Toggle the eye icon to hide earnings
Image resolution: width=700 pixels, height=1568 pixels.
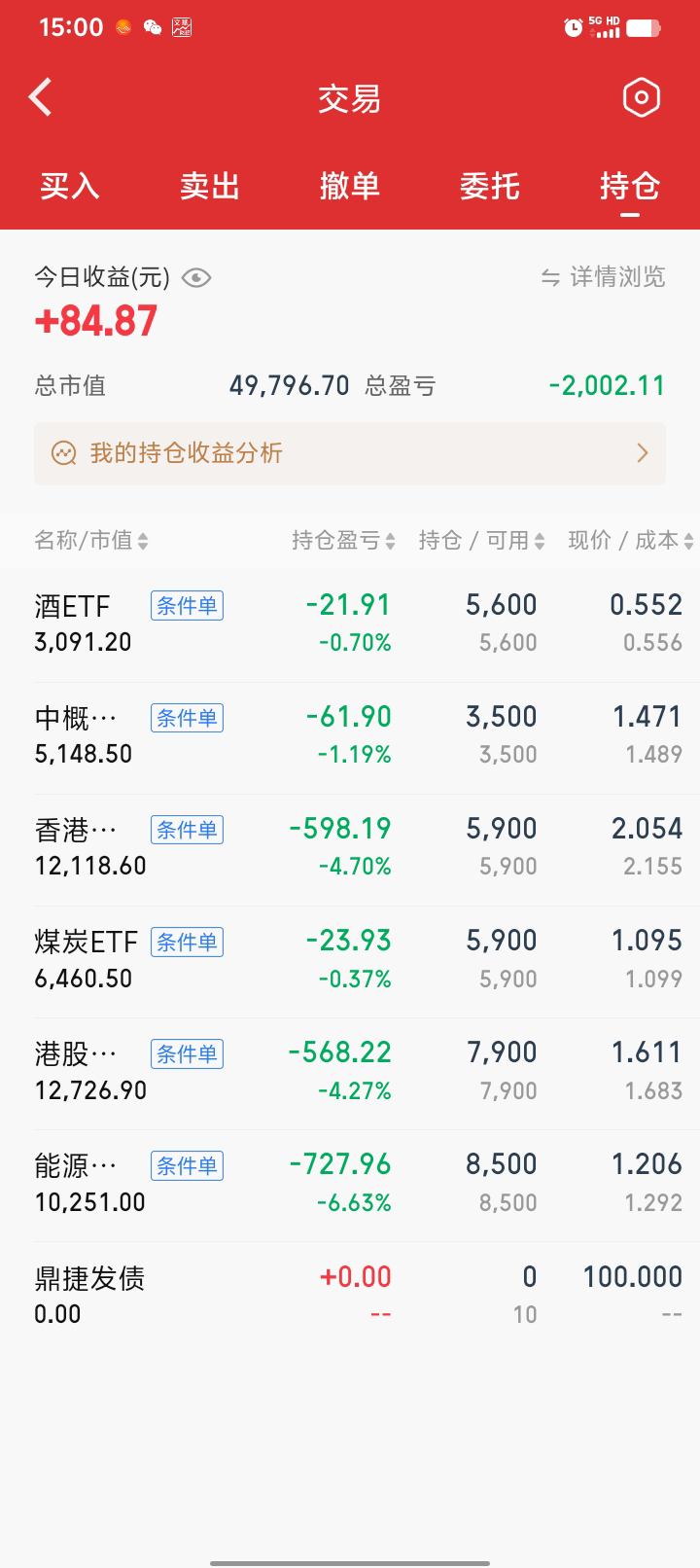point(196,278)
